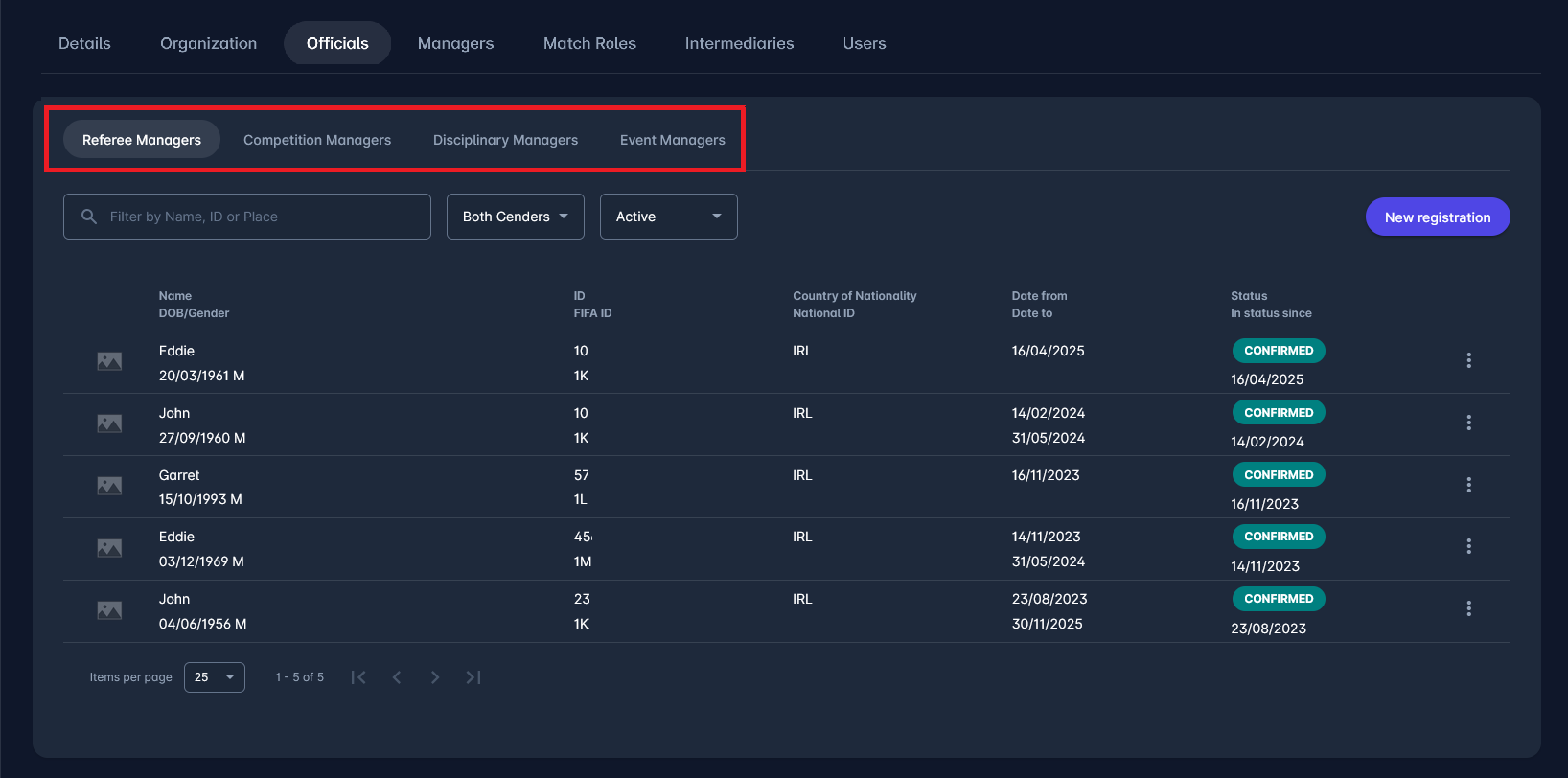Open the Match Roles tab
Viewport: 1568px width, 778px height.
[x=589, y=43]
